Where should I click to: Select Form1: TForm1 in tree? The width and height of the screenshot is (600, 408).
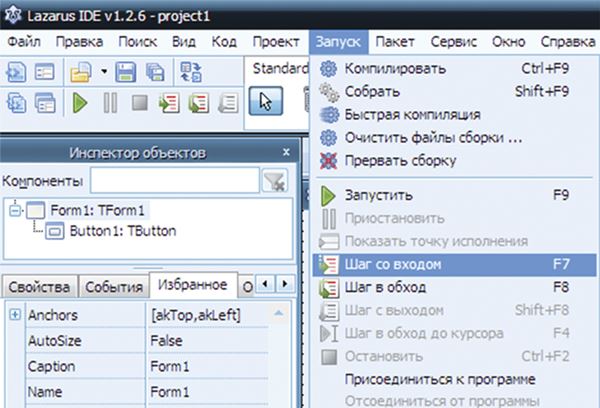coord(98,211)
